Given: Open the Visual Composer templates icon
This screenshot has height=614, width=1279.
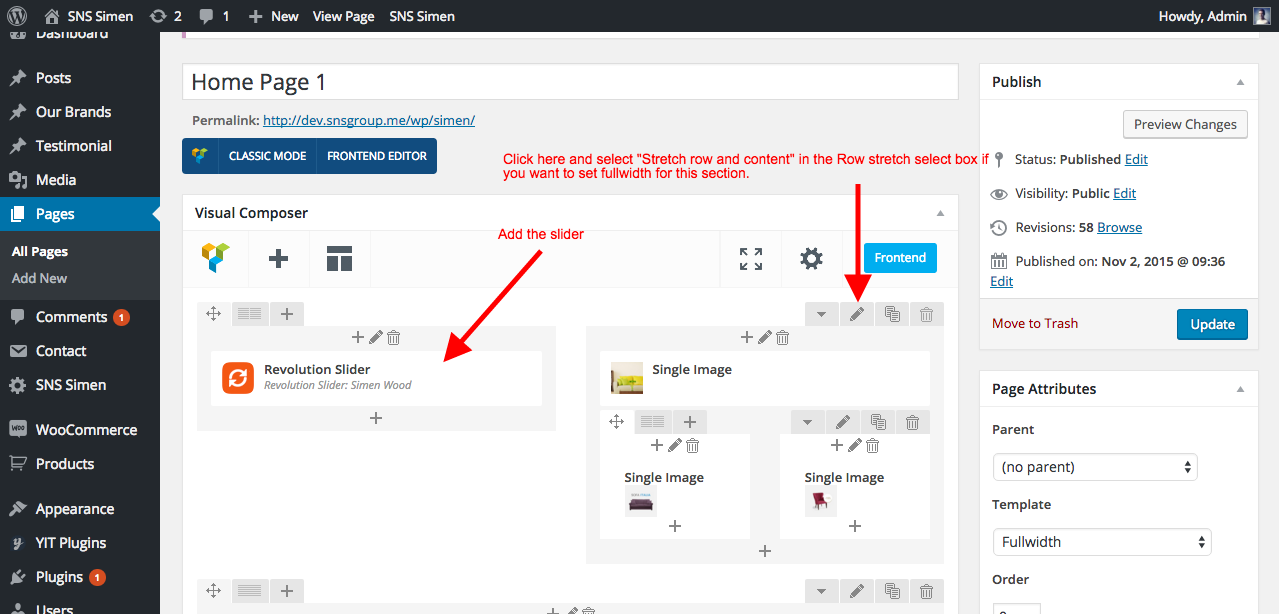Looking at the screenshot, I should click(x=339, y=258).
